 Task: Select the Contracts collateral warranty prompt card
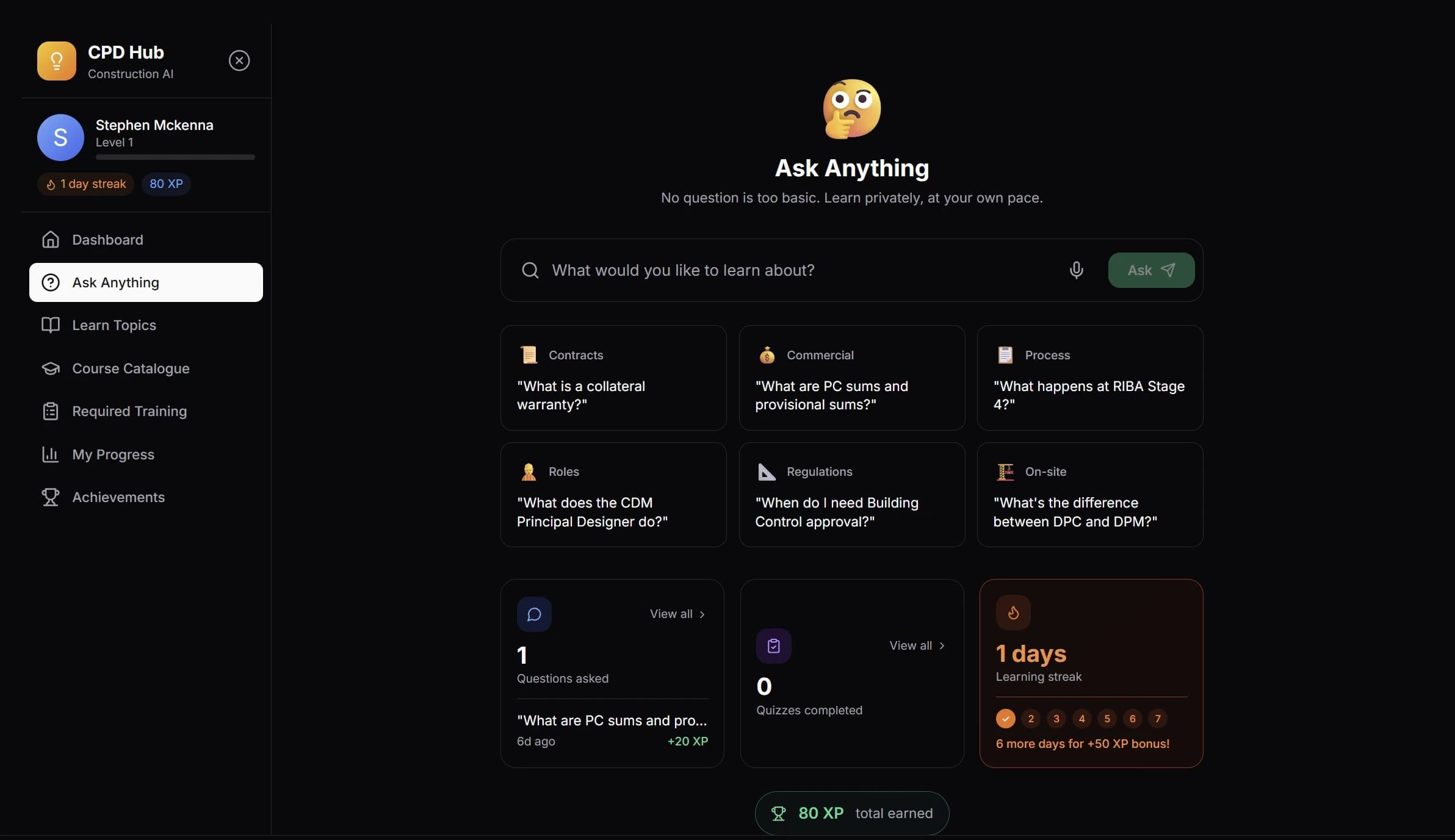click(612, 378)
